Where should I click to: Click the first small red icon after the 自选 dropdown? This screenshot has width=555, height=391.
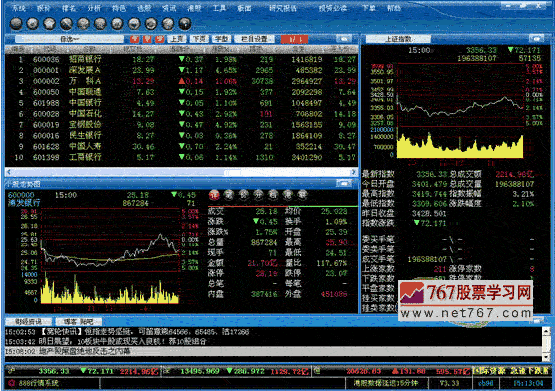(135, 39)
